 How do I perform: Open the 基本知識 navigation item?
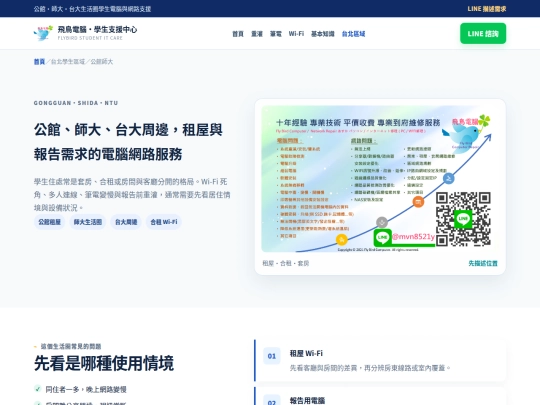pyautogui.click(x=323, y=34)
